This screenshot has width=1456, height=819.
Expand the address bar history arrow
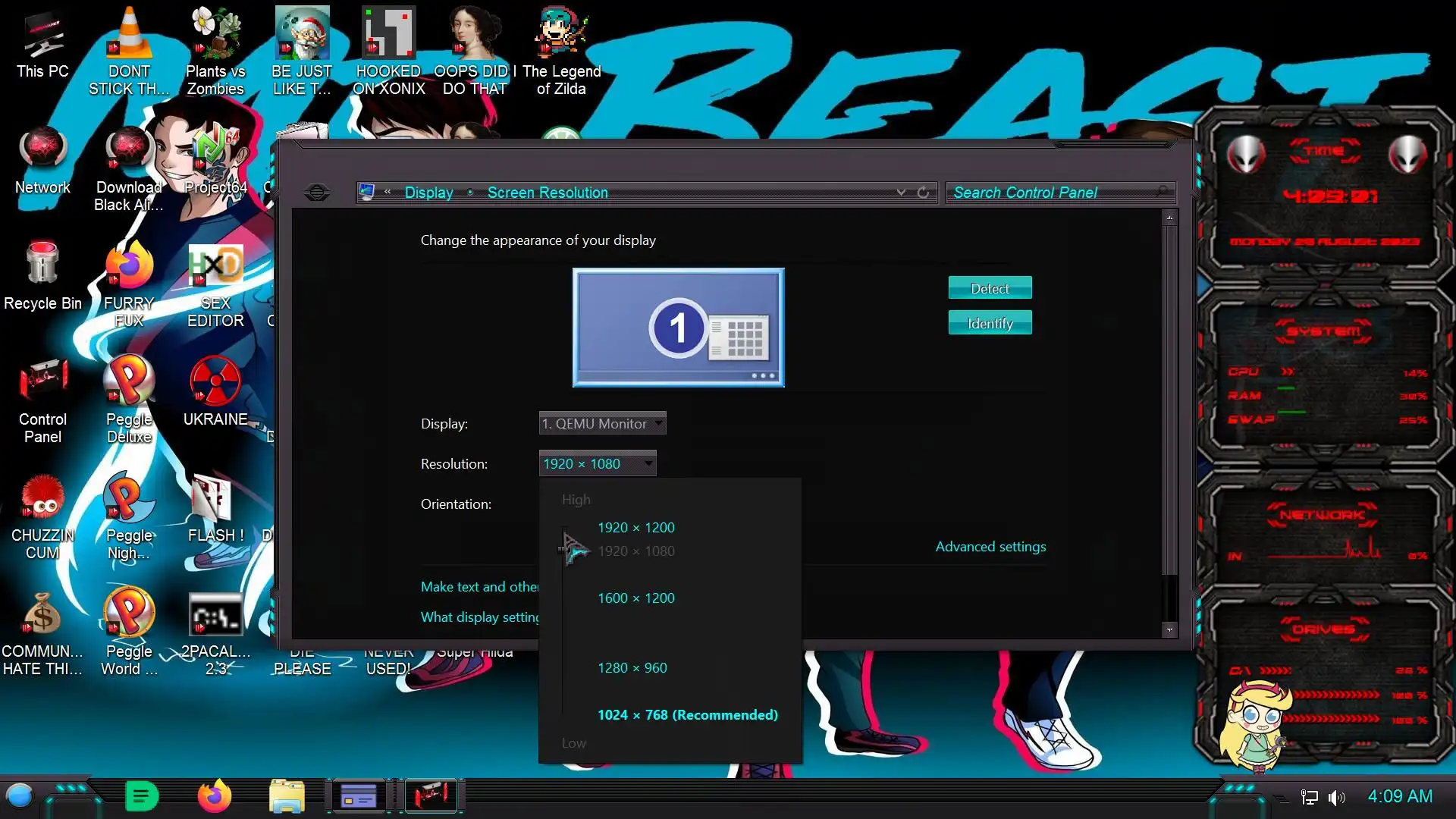[x=901, y=193]
